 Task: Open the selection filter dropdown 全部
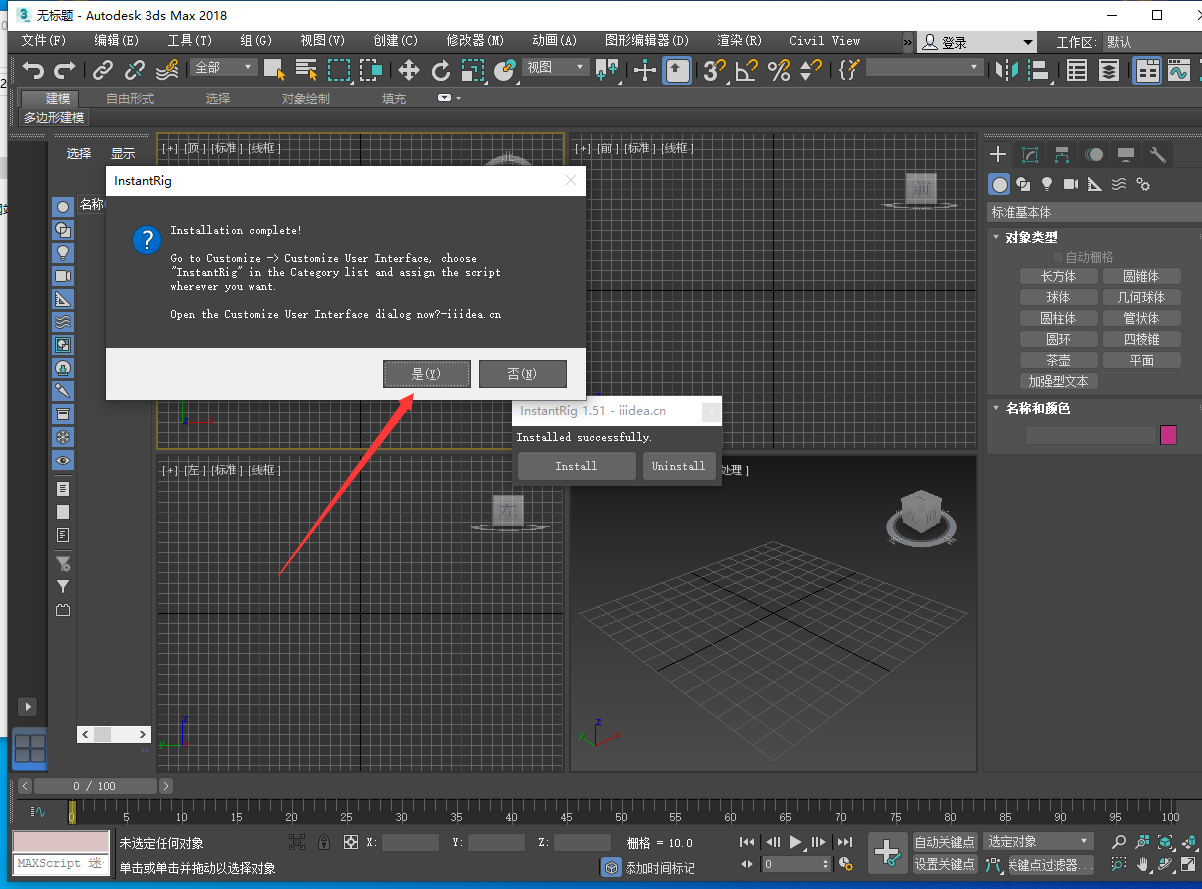(225, 67)
